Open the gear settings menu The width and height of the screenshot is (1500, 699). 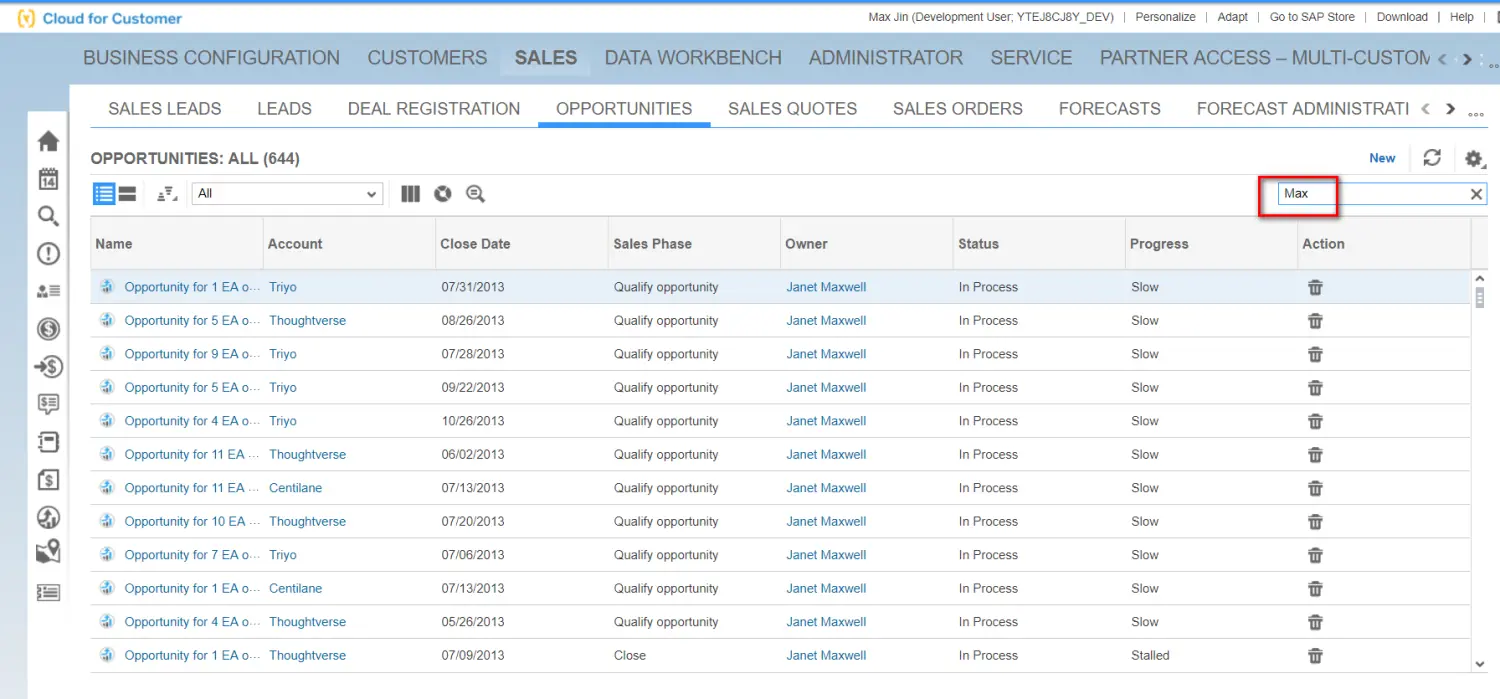pos(1474,158)
